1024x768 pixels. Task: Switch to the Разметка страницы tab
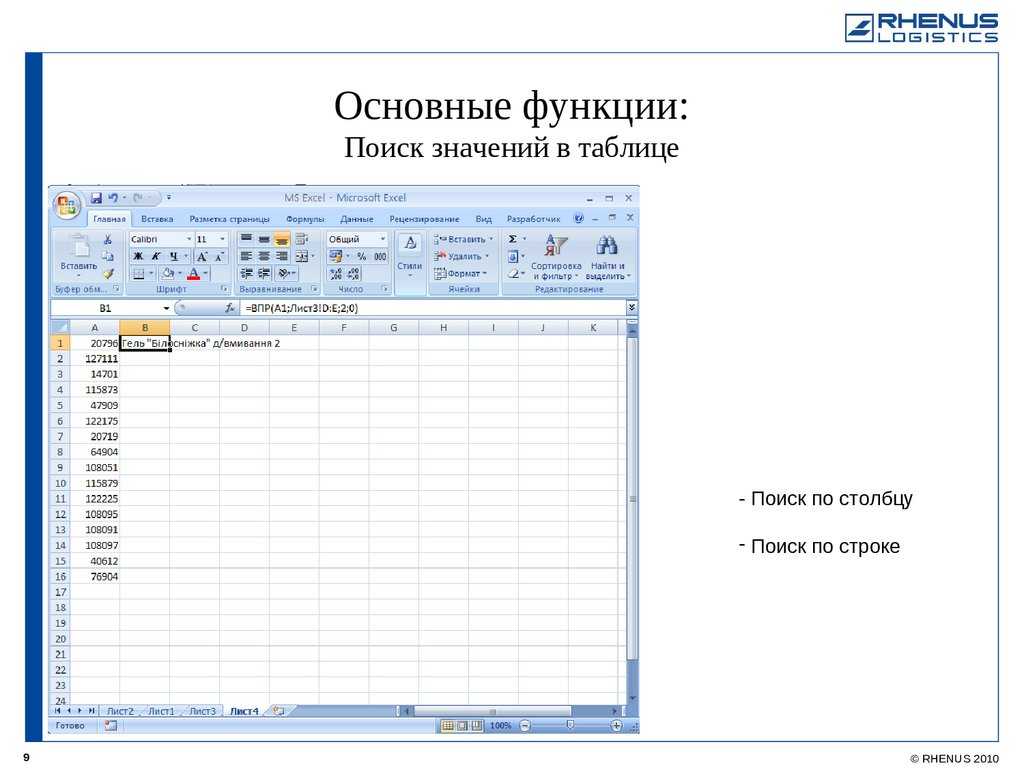(229, 219)
